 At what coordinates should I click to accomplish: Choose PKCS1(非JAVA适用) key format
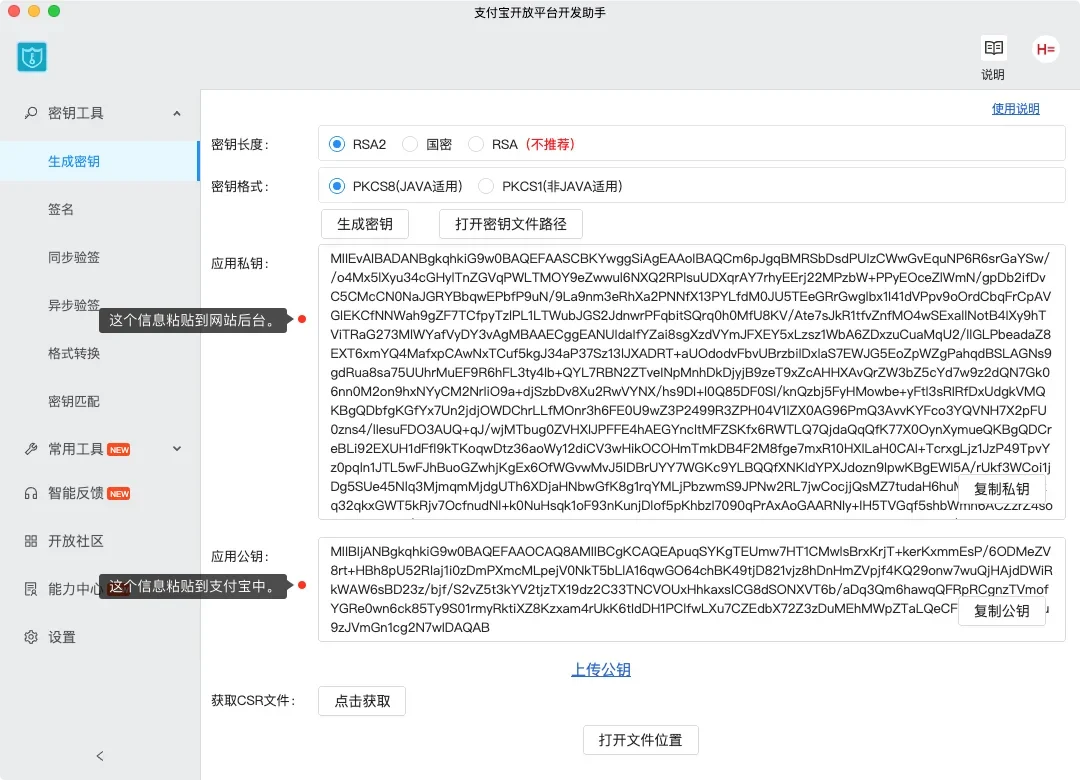click(x=486, y=186)
